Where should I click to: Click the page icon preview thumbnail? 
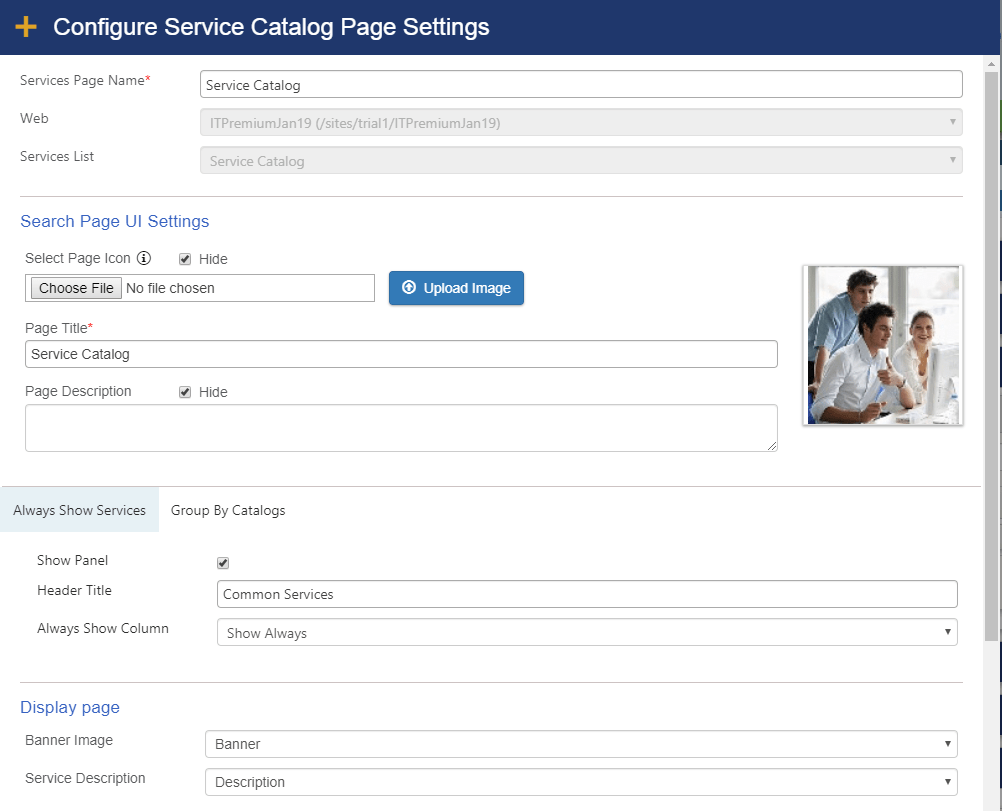882,345
